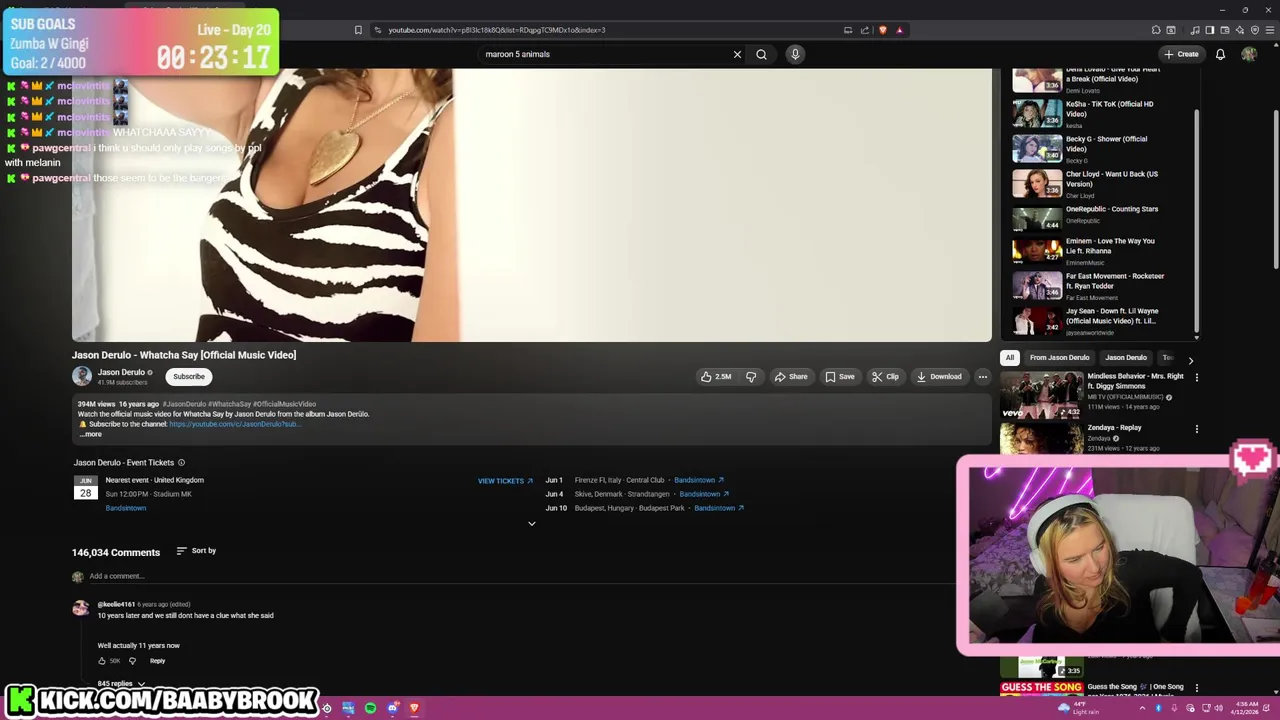Select the From Jason Derulo chip

1059,358
